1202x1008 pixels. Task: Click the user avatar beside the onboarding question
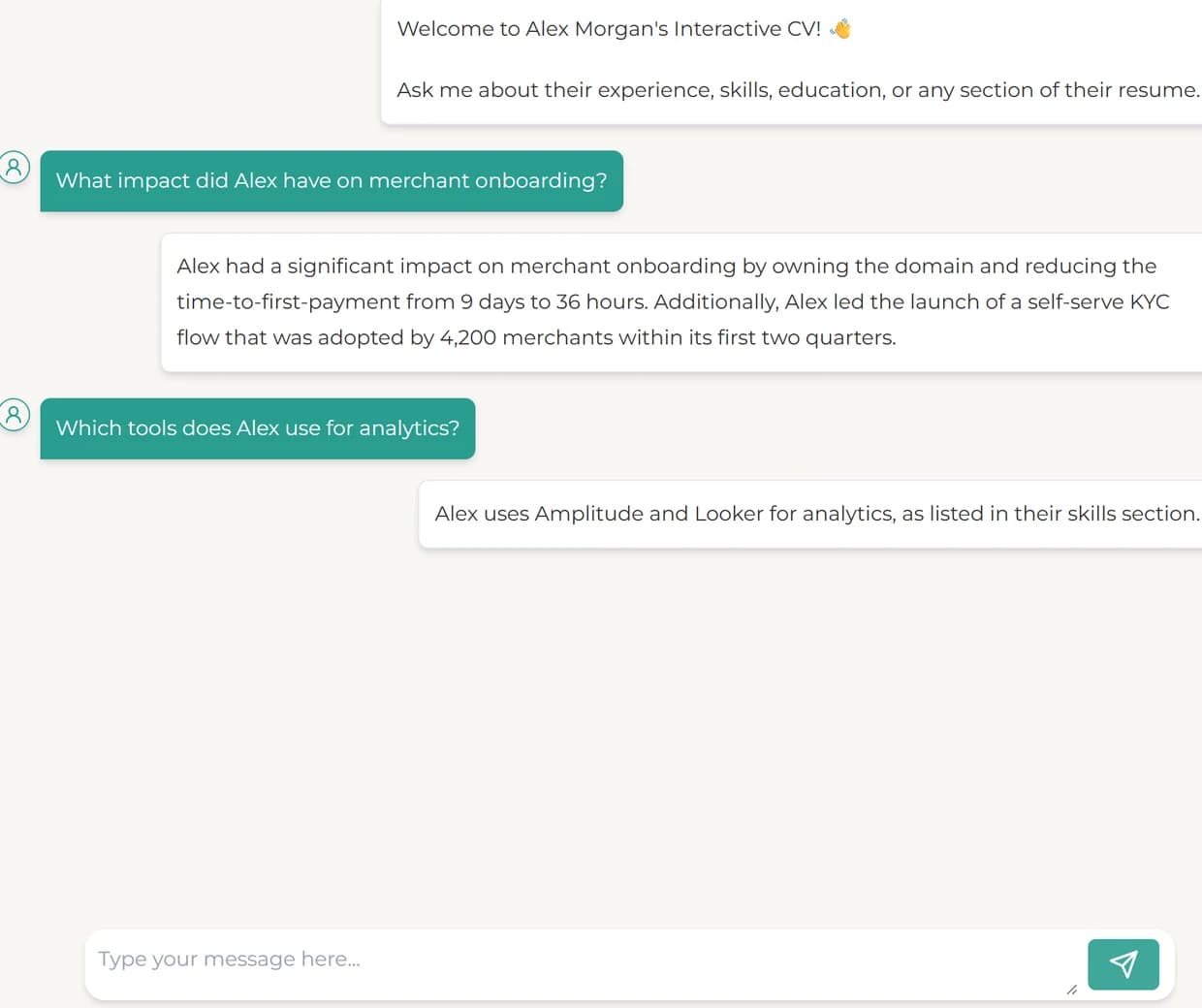(x=14, y=167)
